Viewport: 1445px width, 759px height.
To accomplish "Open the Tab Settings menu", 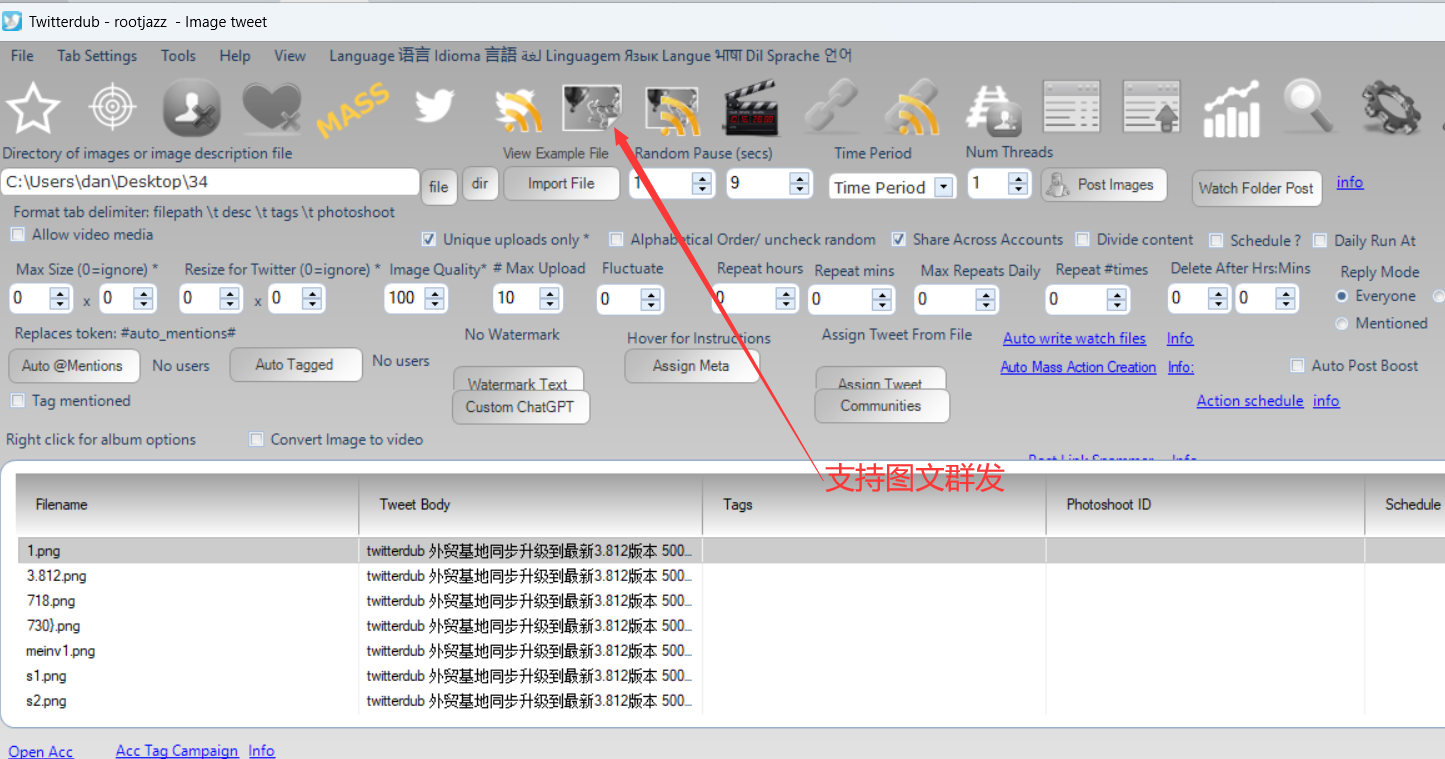I will [x=97, y=56].
